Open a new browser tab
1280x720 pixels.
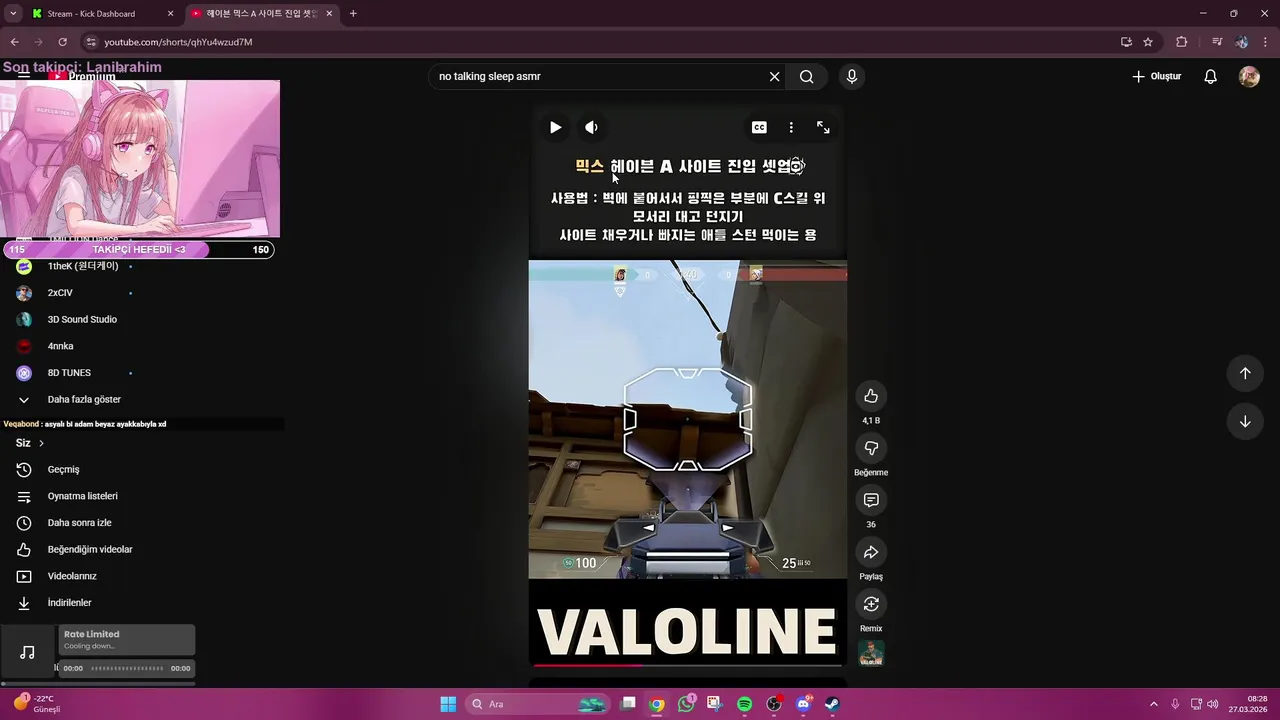click(x=353, y=14)
